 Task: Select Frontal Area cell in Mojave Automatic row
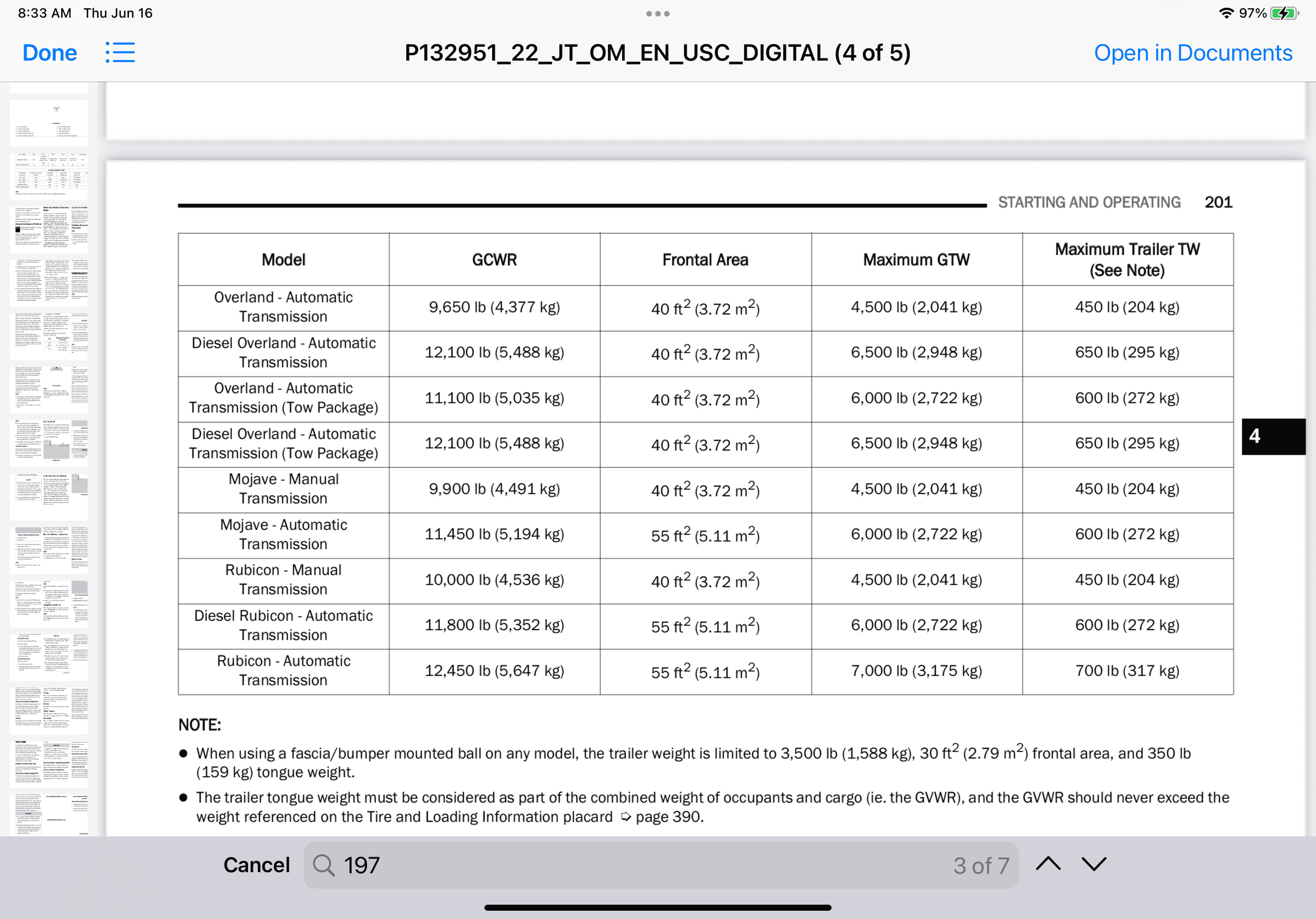click(x=705, y=534)
